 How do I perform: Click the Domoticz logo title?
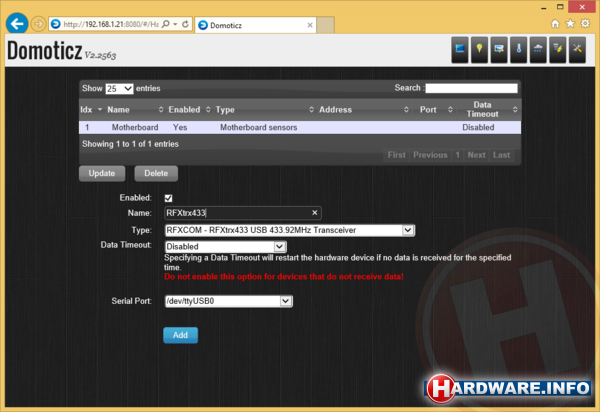coord(45,50)
